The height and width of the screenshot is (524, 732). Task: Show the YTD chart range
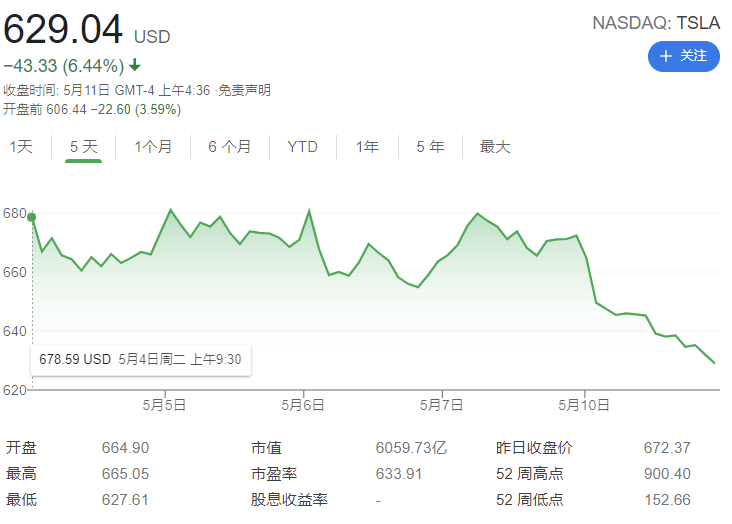point(303,147)
